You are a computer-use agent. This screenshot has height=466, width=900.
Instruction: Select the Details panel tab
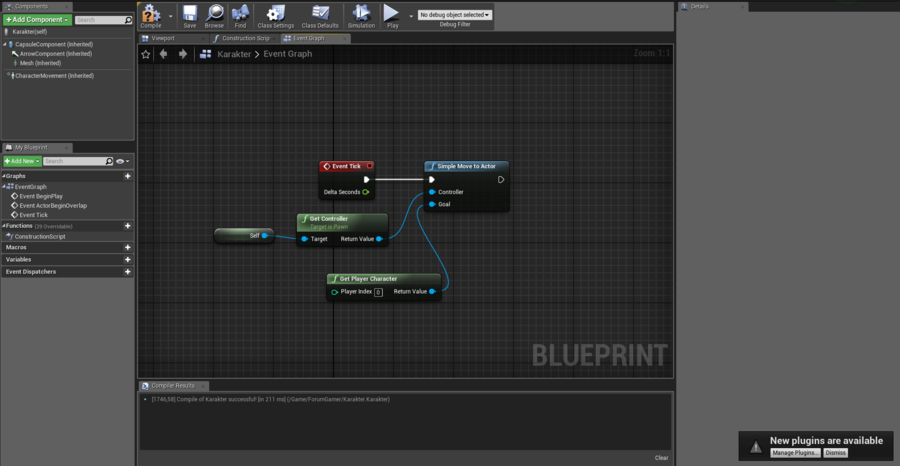(712, 7)
